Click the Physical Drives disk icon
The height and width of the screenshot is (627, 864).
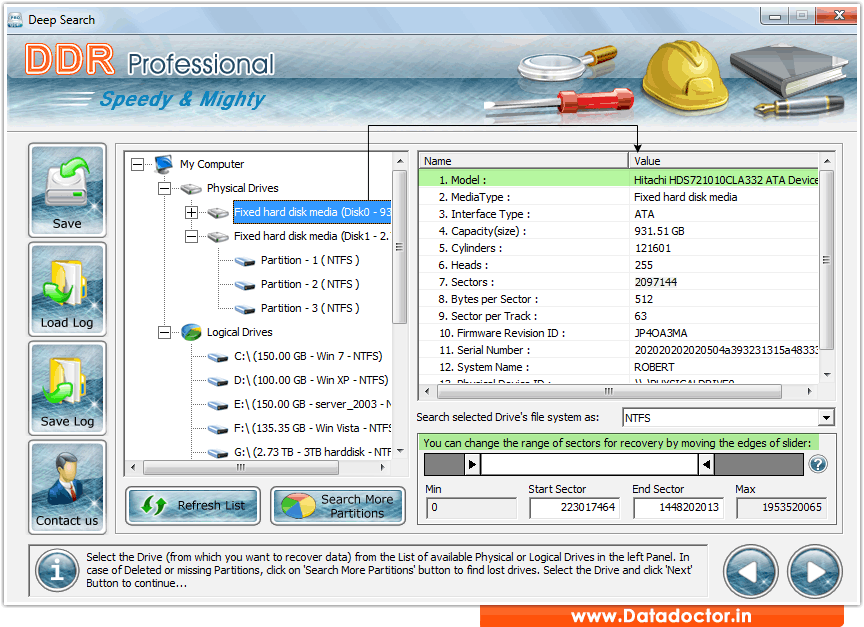coord(191,188)
